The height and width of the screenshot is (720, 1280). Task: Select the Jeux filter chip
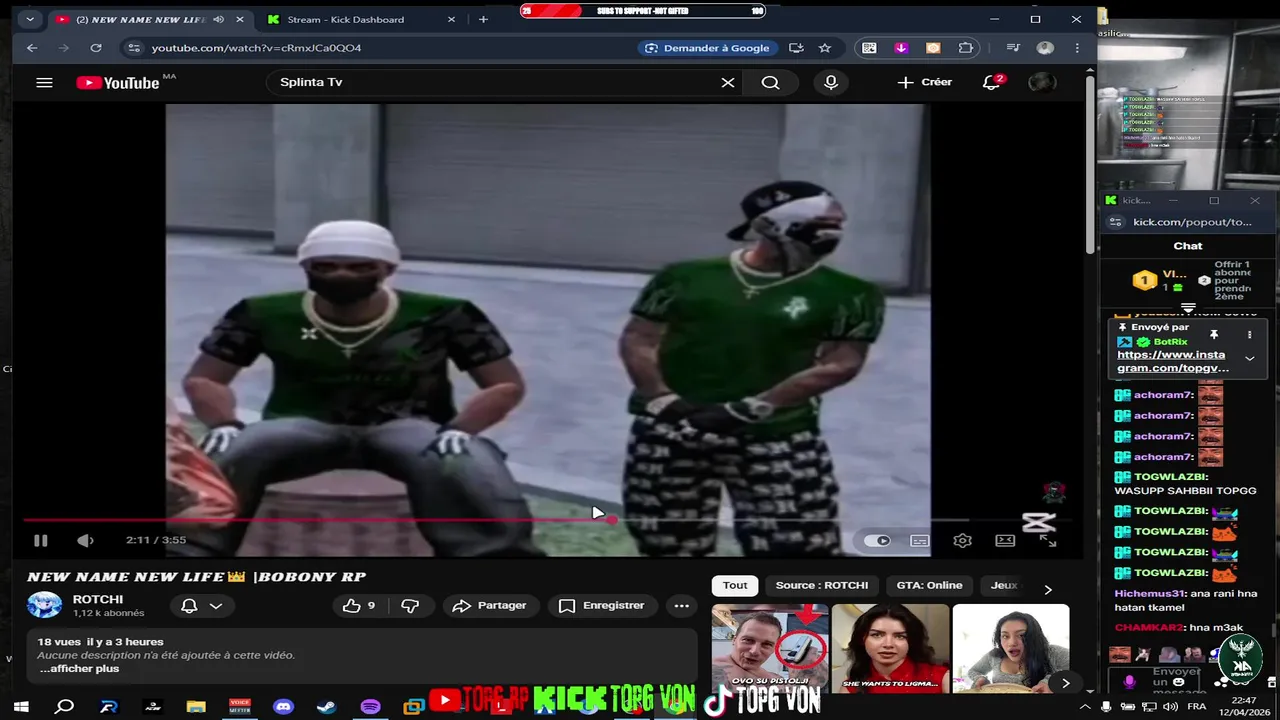point(1003,586)
